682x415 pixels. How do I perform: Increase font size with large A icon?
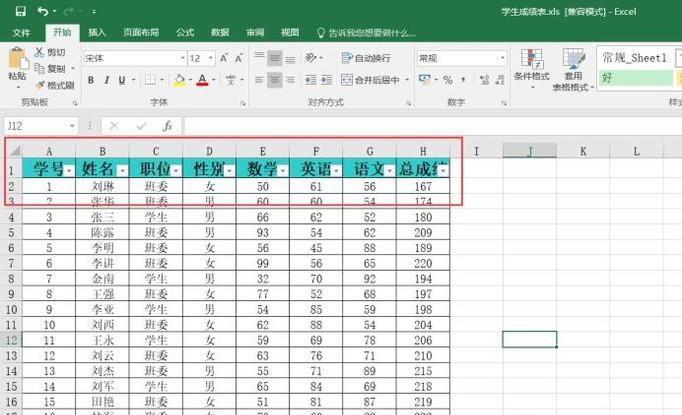[224, 58]
